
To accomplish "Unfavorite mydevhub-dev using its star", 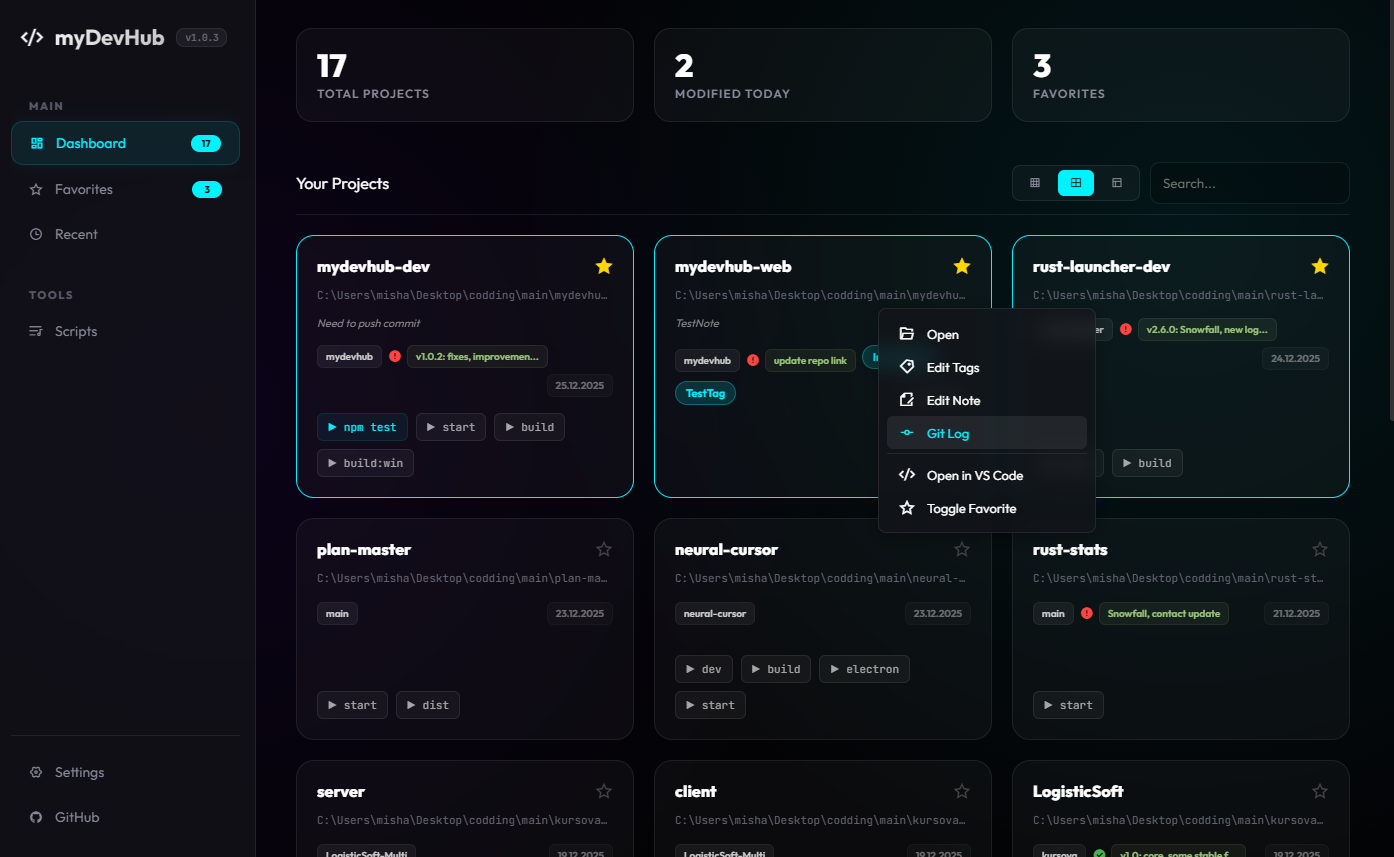I will (x=604, y=266).
